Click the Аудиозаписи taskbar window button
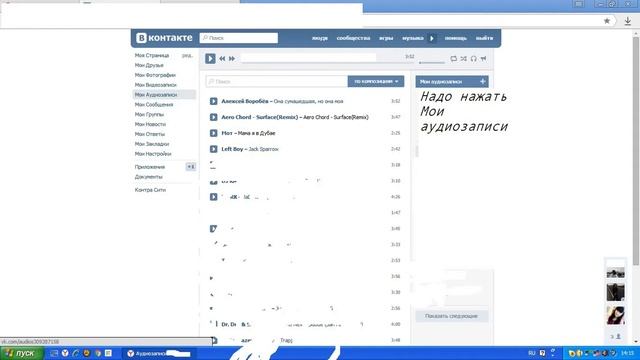 [x=158, y=353]
